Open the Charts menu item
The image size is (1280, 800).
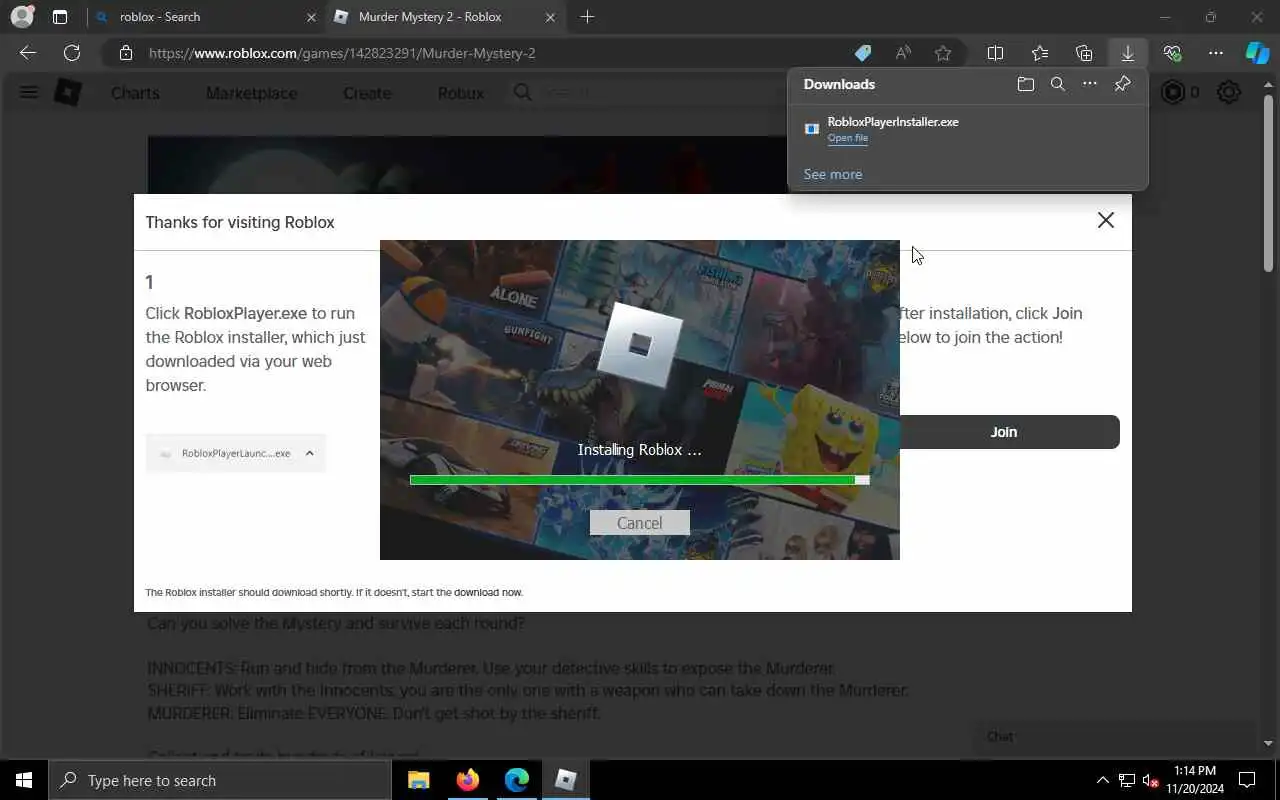coord(135,93)
